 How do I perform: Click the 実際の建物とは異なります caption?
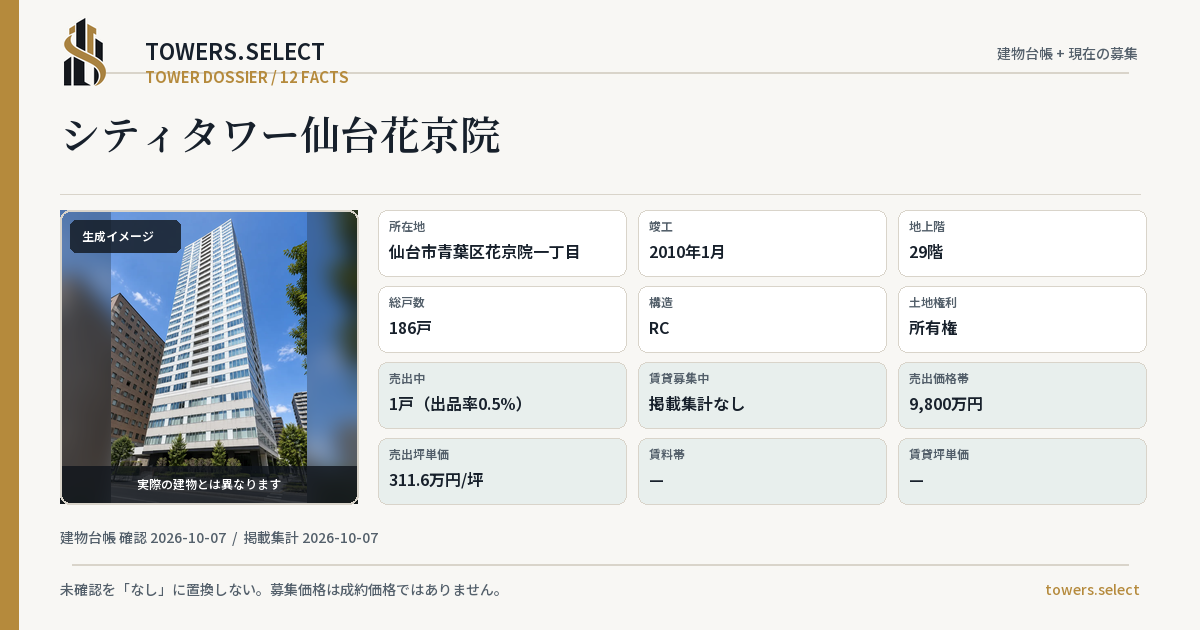(209, 484)
